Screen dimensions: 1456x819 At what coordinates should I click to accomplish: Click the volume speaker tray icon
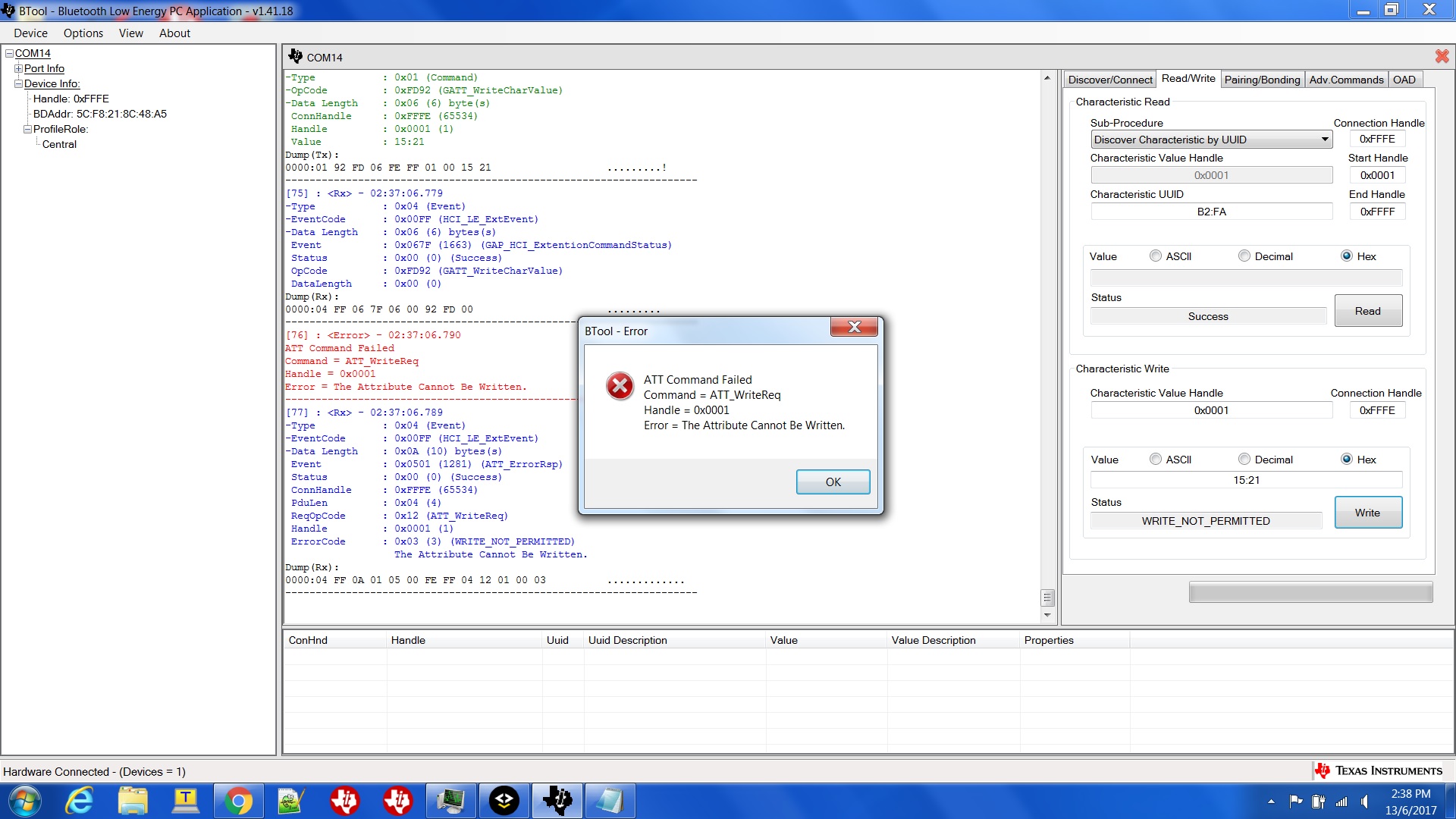click(x=1365, y=802)
